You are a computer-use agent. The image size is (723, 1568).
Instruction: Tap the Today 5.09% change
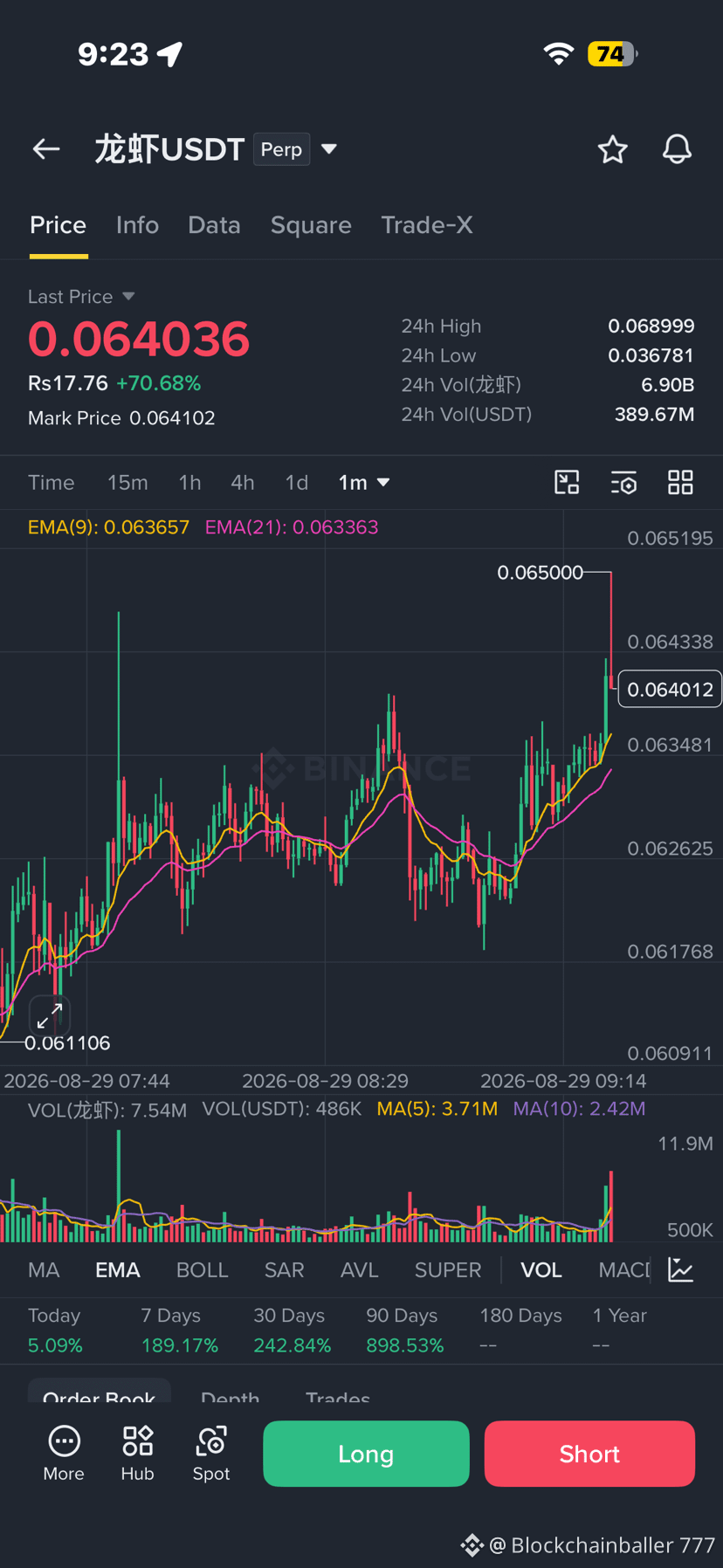point(55,1345)
